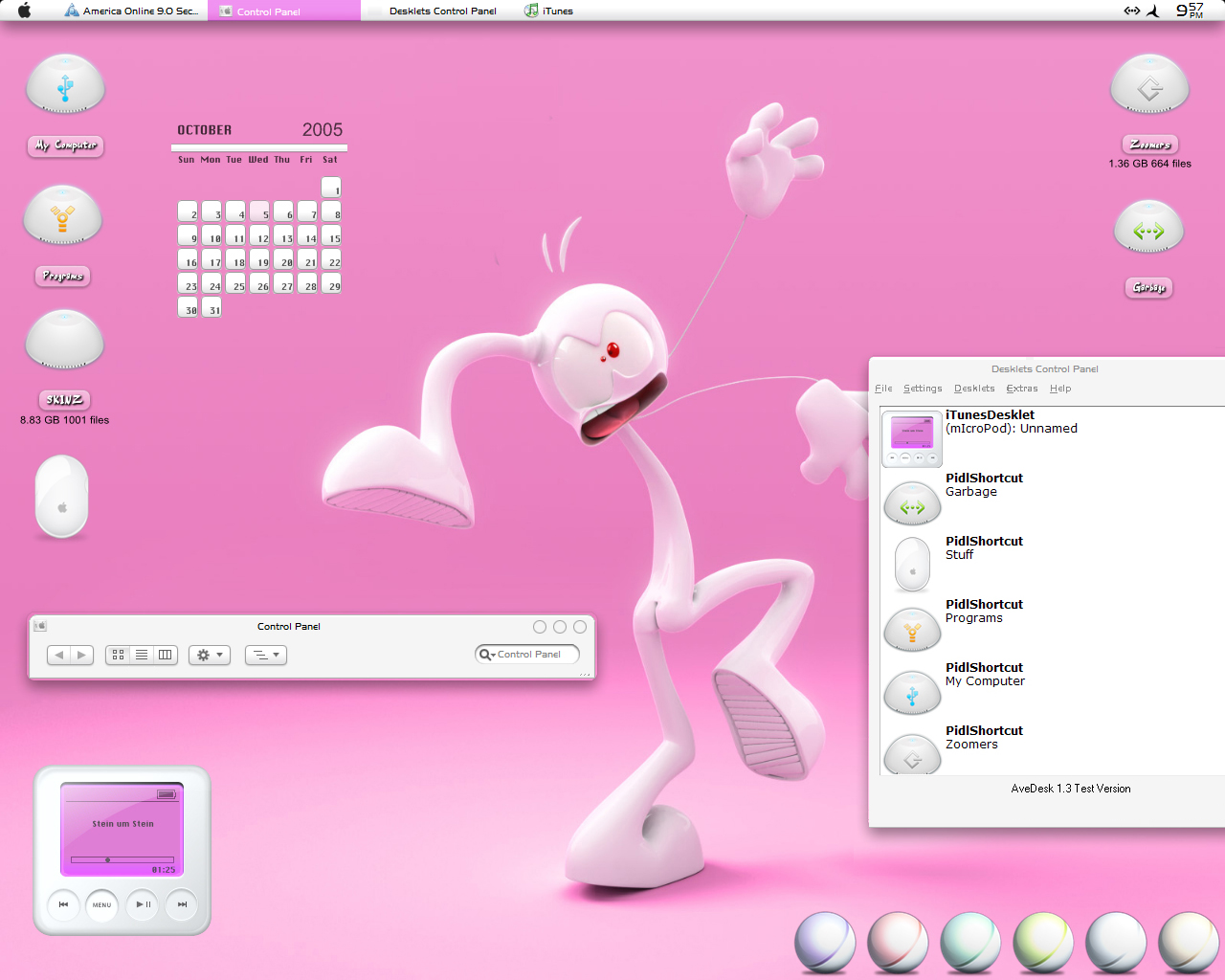1225x980 pixels.
Task: Open the Garbage desktop icon
Action: coord(1148,228)
